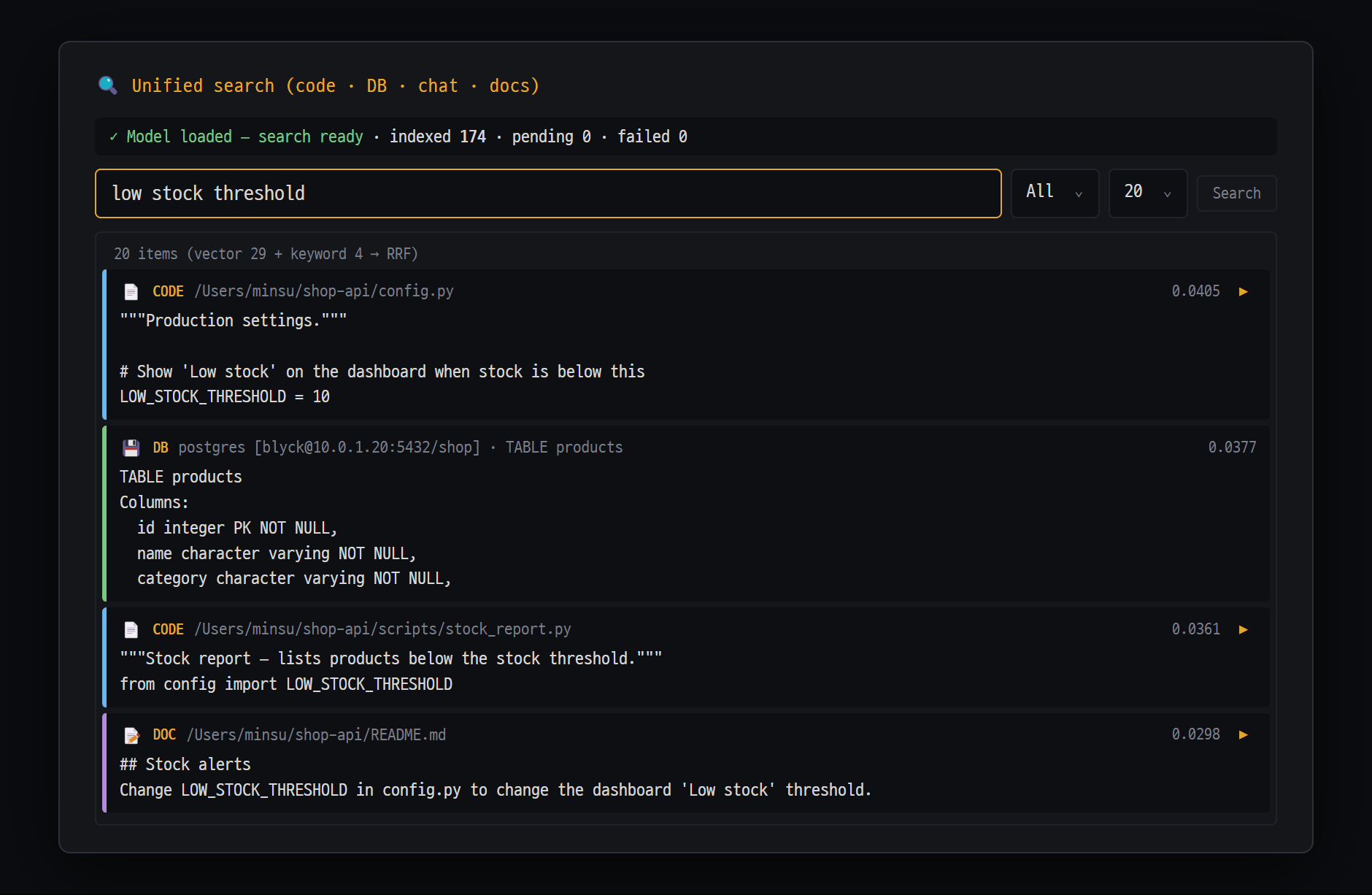
Task: Expand the README.md result with its arrow
Action: [x=1244, y=734]
